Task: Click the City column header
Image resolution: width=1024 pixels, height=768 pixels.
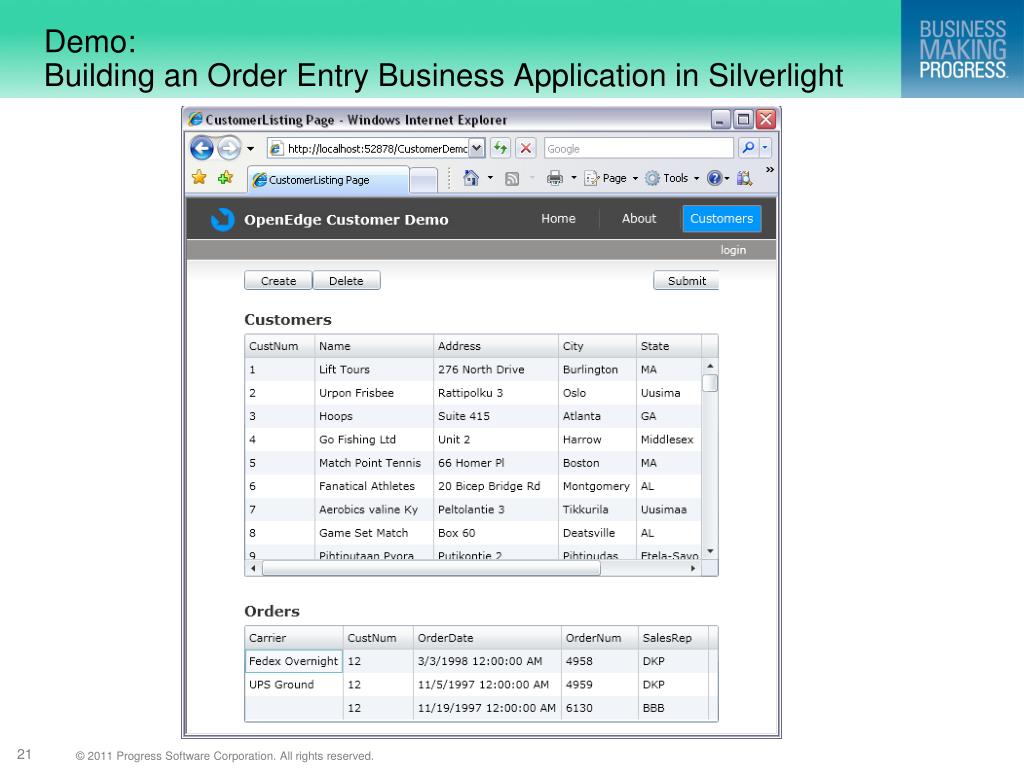Action: click(597, 346)
